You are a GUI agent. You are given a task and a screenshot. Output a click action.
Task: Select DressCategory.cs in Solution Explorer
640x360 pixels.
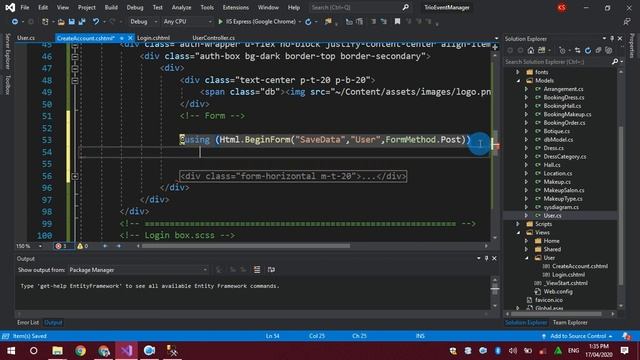click(564, 156)
